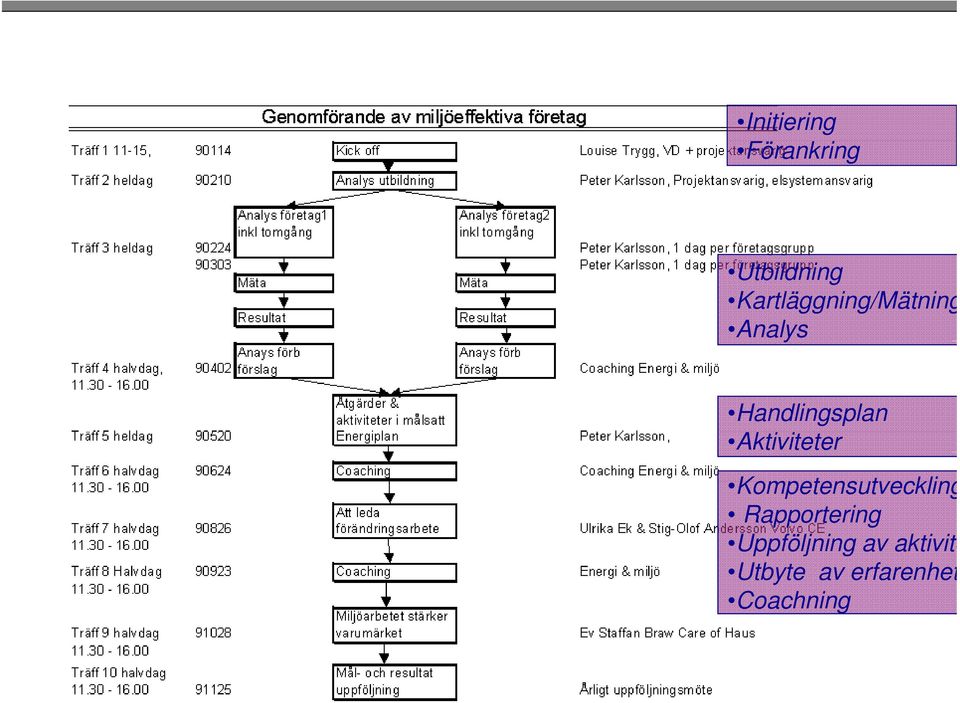The width and height of the screenshot is (960, 703).
Task: Click the 'Analys företag1 inkl tomgång' box
Action: point(284,232)
